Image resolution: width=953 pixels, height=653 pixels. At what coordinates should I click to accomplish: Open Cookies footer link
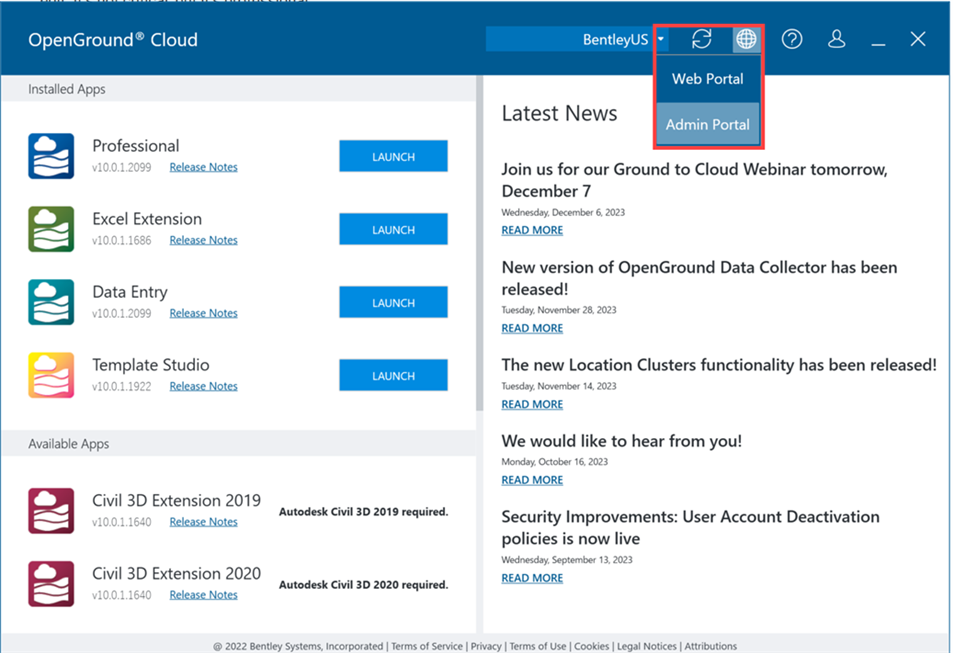591,646
